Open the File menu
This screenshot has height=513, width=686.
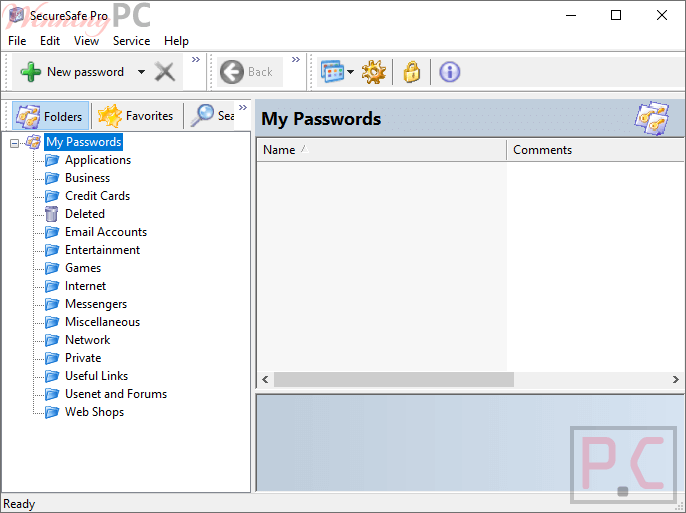coord(17,41)
